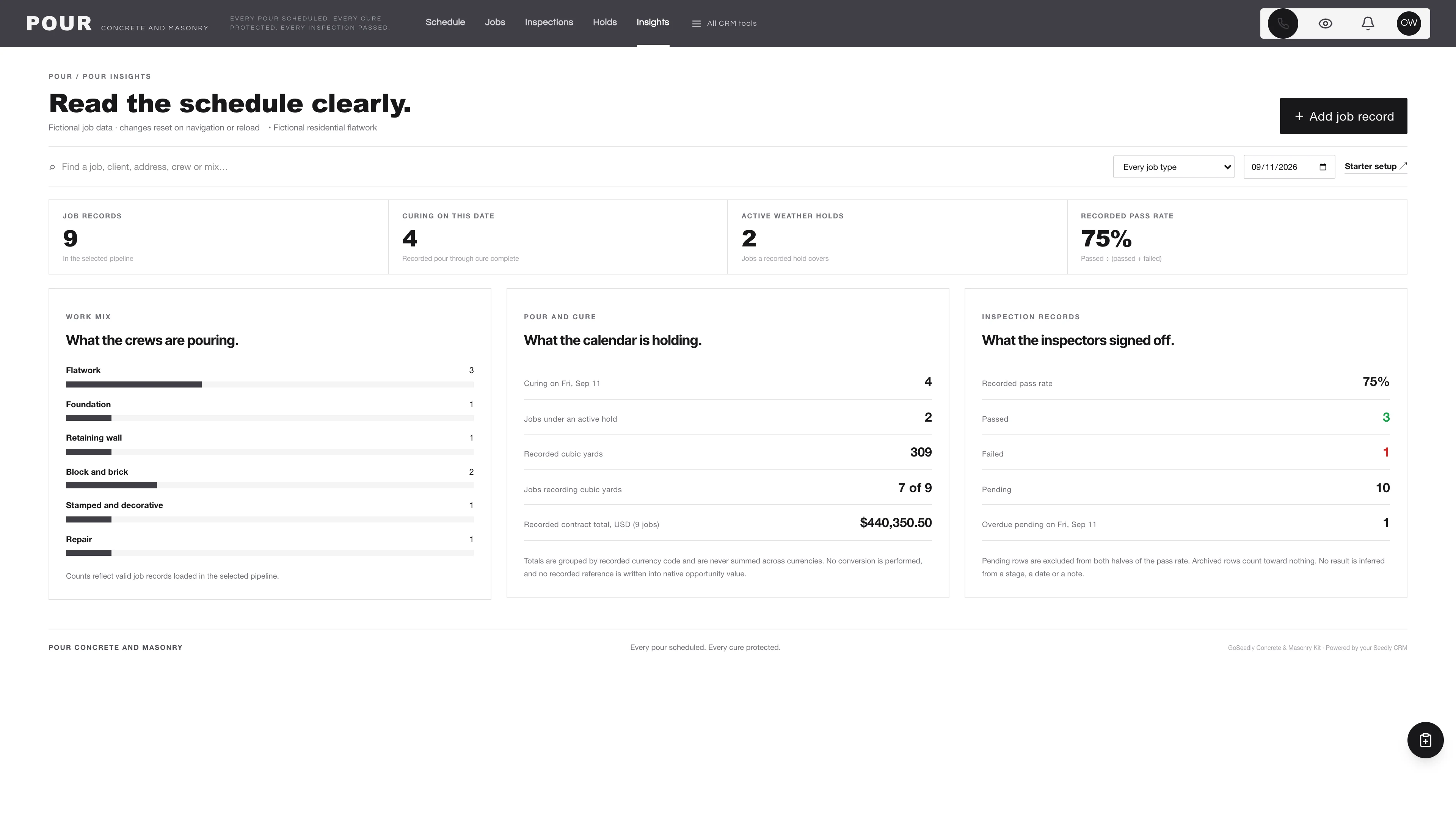The height and width of the screenshot is (819, 1456).
Task: Click the Curing On This Date card
Action: [x=558, y=237]
